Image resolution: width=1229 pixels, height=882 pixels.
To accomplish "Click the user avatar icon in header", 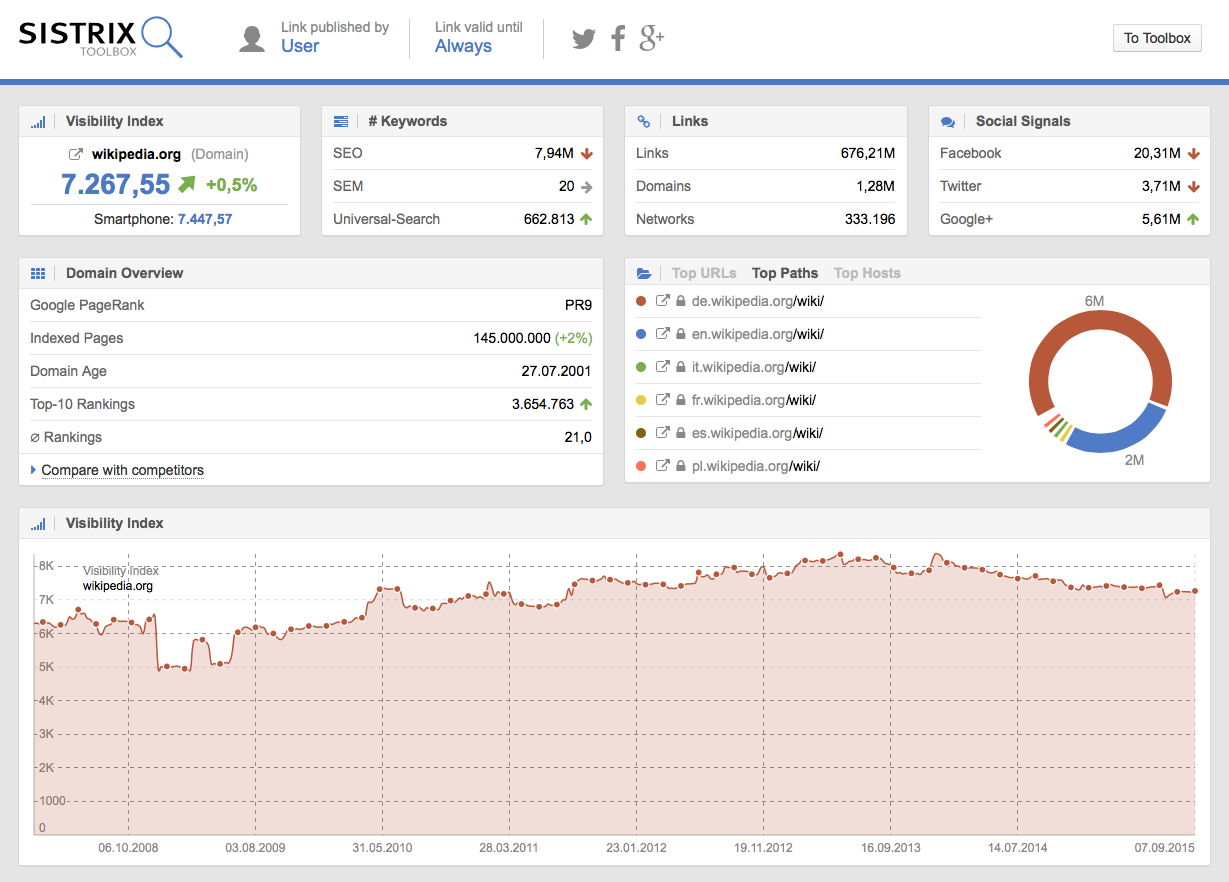I will (252, 39).
